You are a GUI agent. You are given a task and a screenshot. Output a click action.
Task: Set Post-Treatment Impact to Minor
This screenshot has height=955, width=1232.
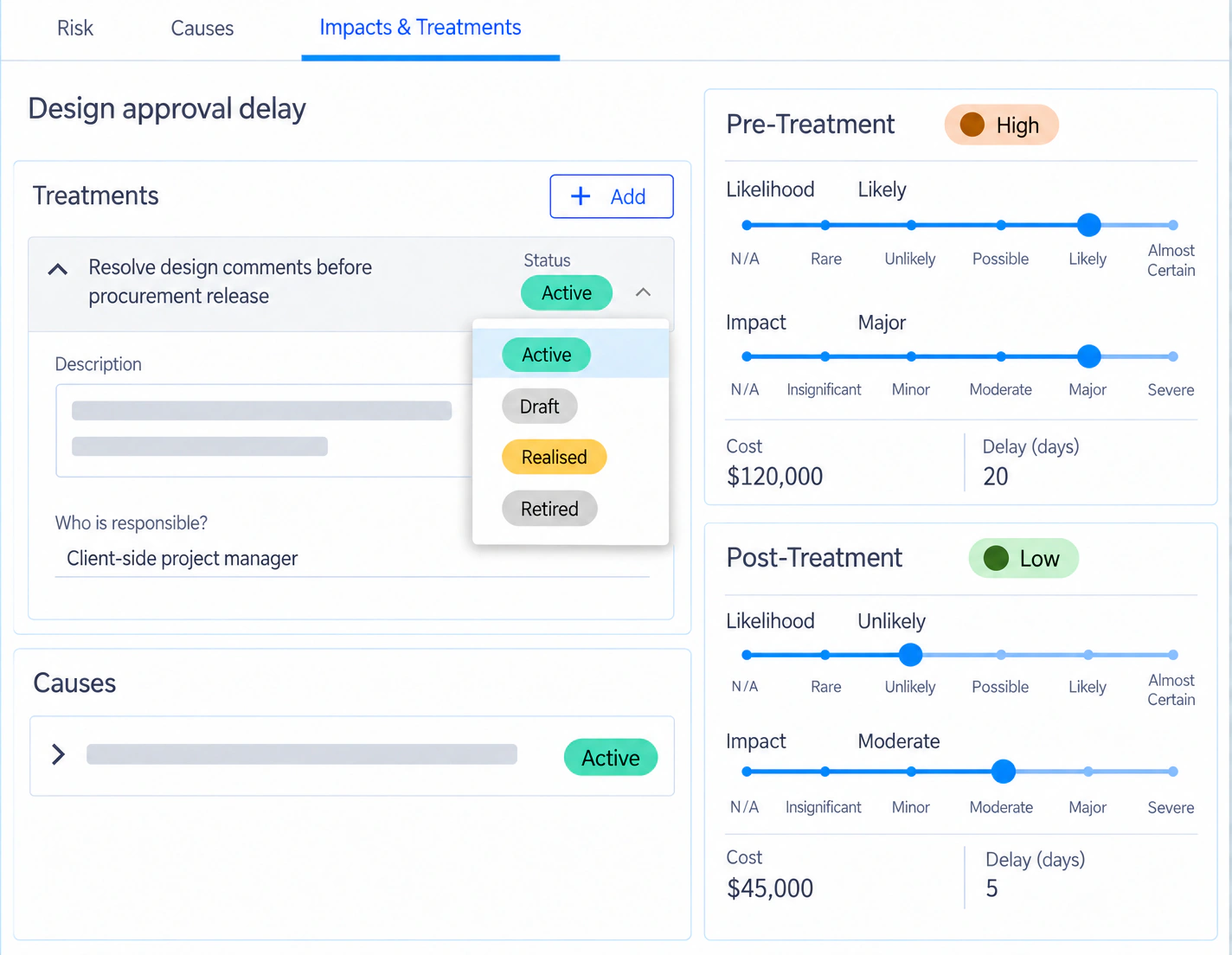(911, 771)
